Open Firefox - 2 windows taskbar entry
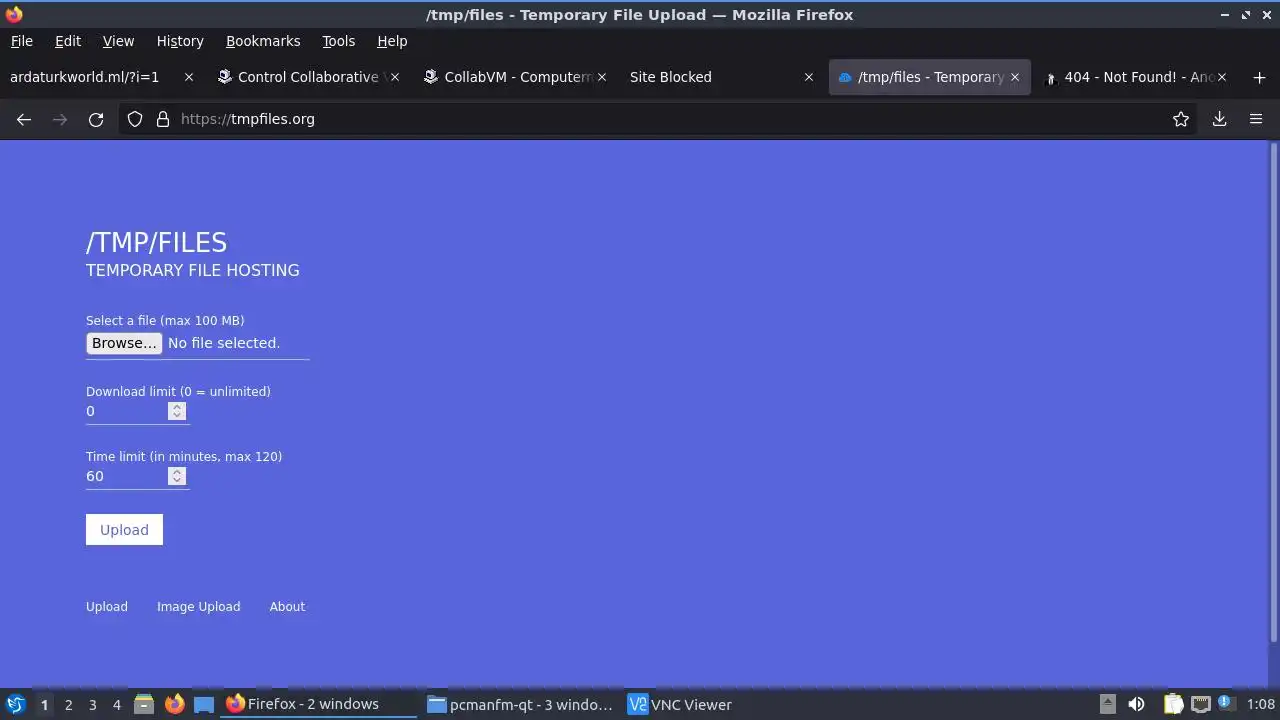Screen dimensions: 1280x720 tap(320, 705)
